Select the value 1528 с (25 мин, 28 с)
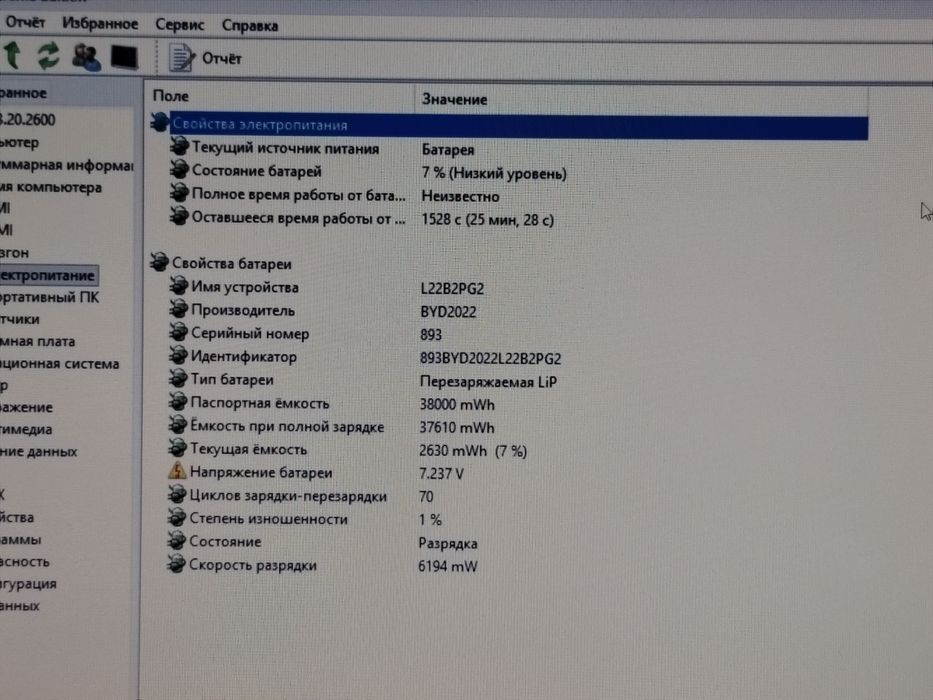 (487, 220)
